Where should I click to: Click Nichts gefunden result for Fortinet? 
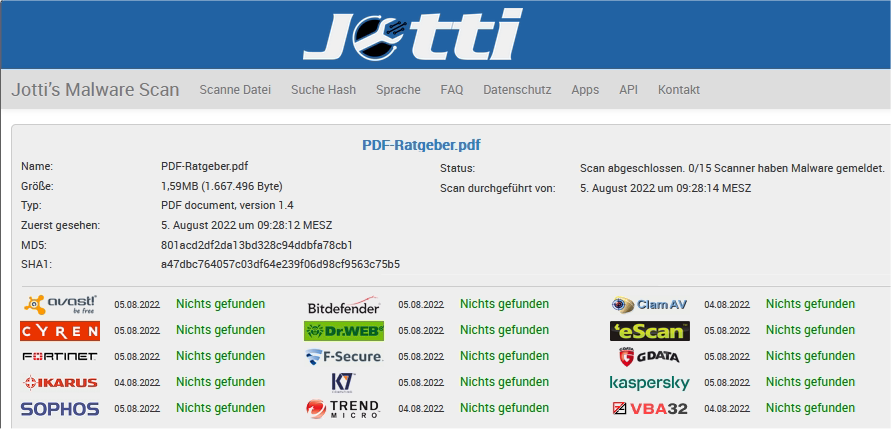[x=220, y=356]
